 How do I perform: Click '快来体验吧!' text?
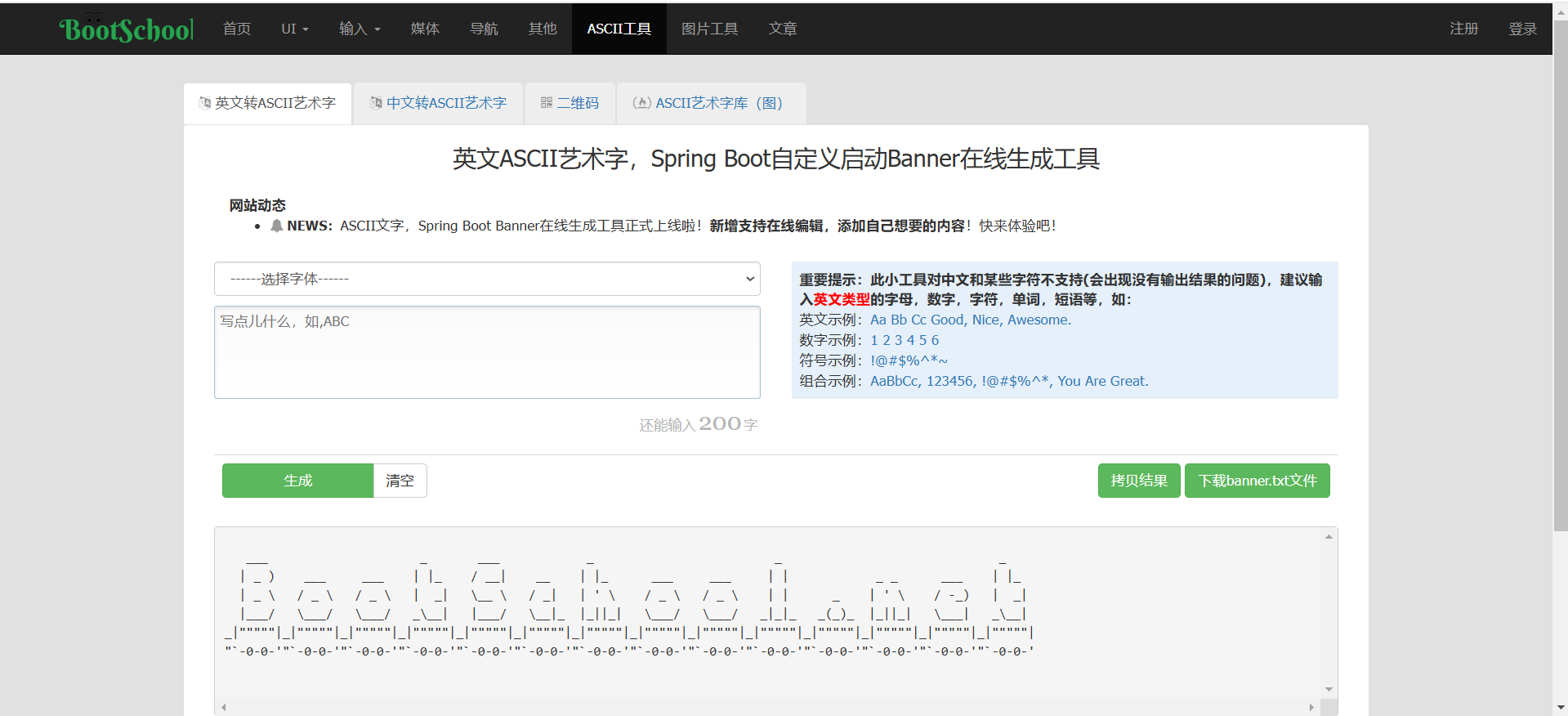click(1017, 226)
